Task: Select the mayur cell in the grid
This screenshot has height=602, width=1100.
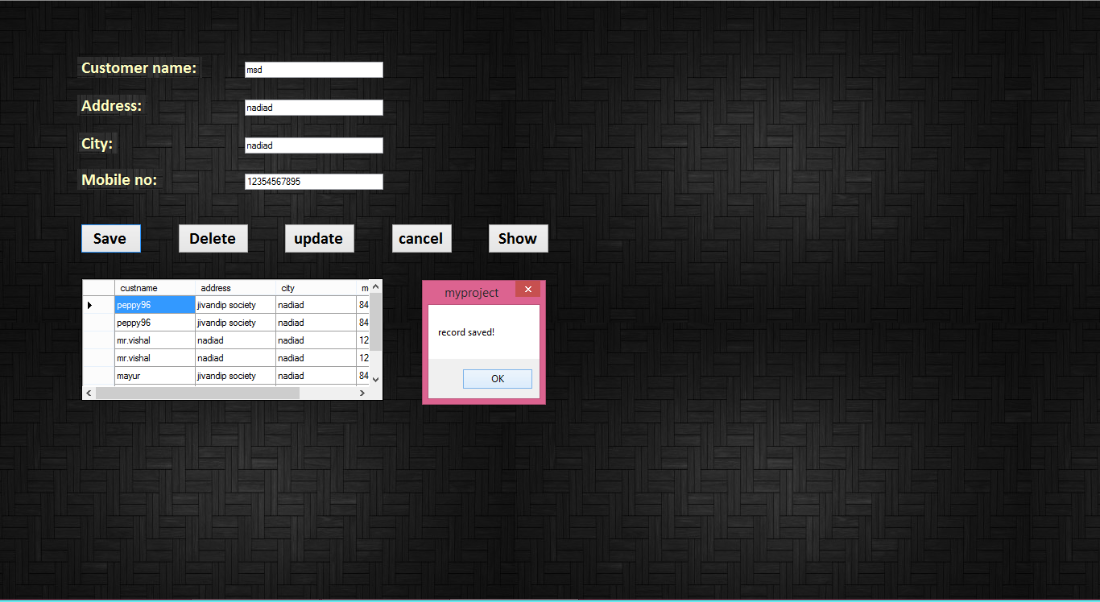Action: pyautogui.click(x=154, y=376)
